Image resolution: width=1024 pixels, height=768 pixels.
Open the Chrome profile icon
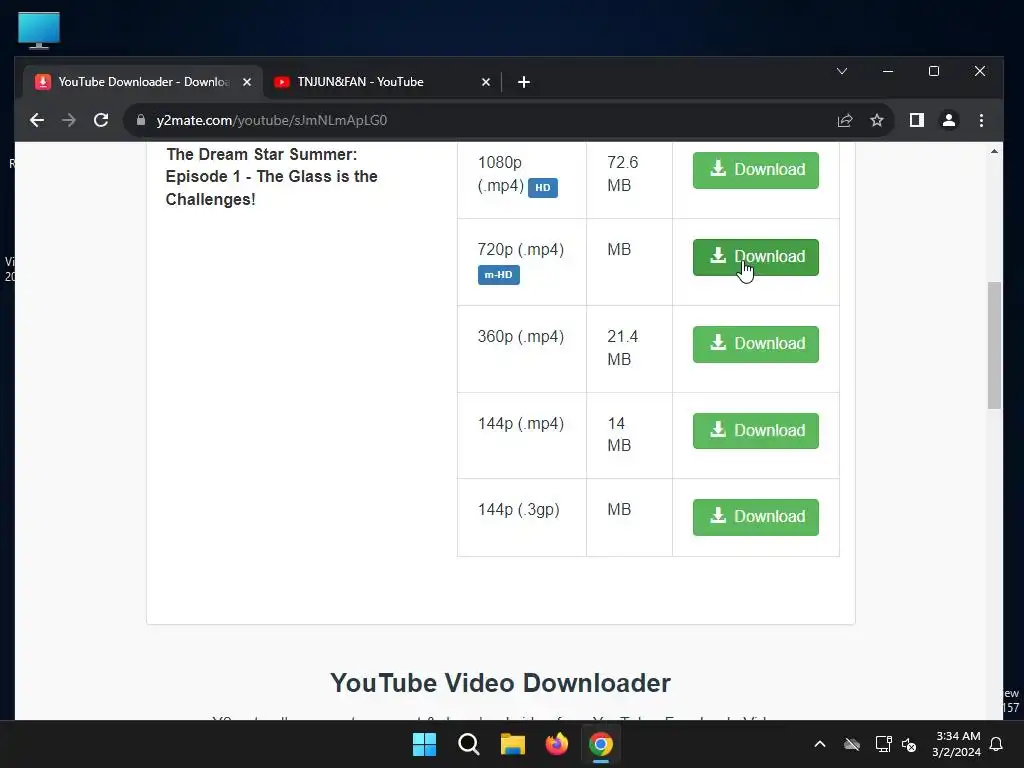click(949, 120)
